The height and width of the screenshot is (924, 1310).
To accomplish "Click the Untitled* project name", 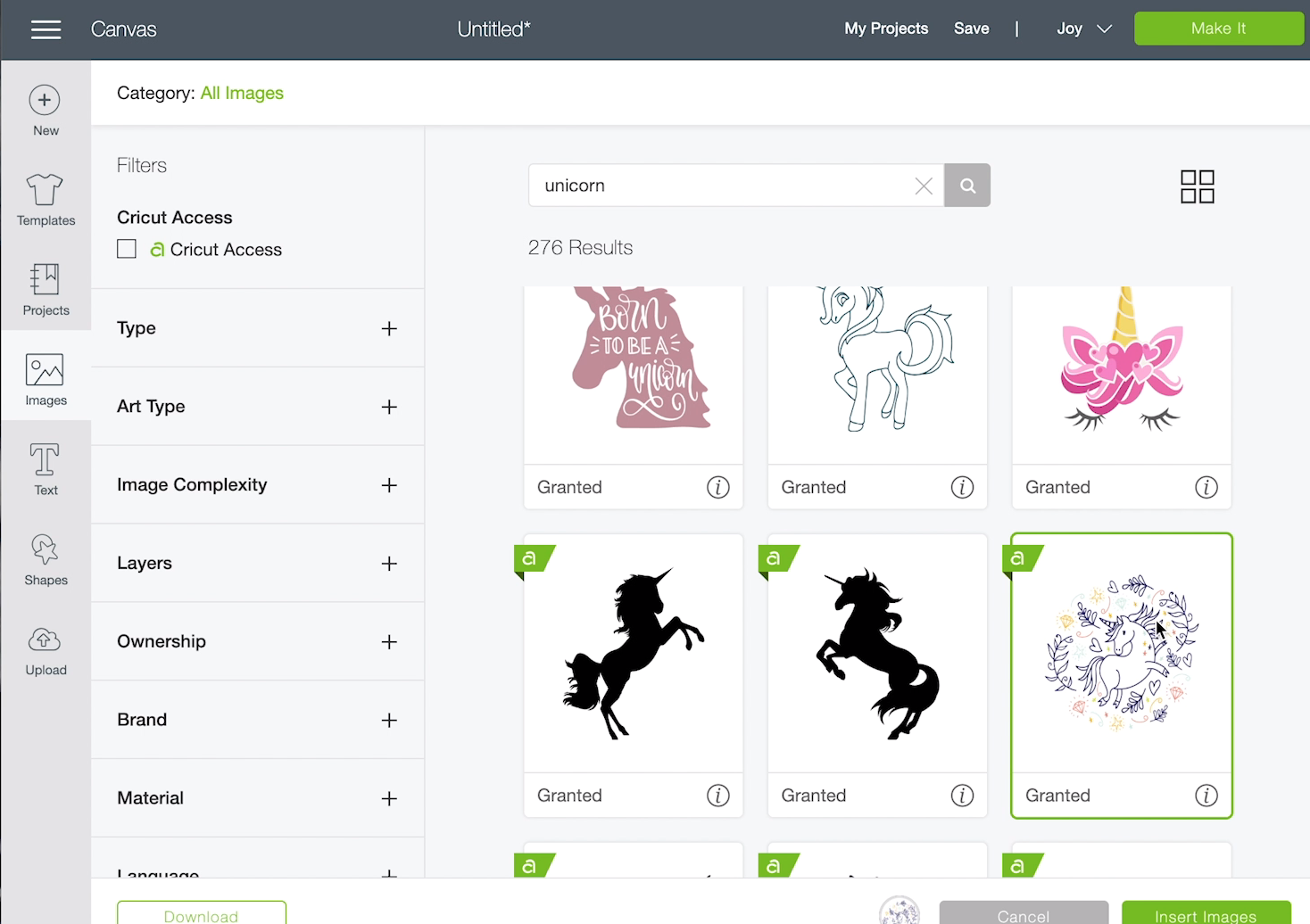I will tap(493, 29).
